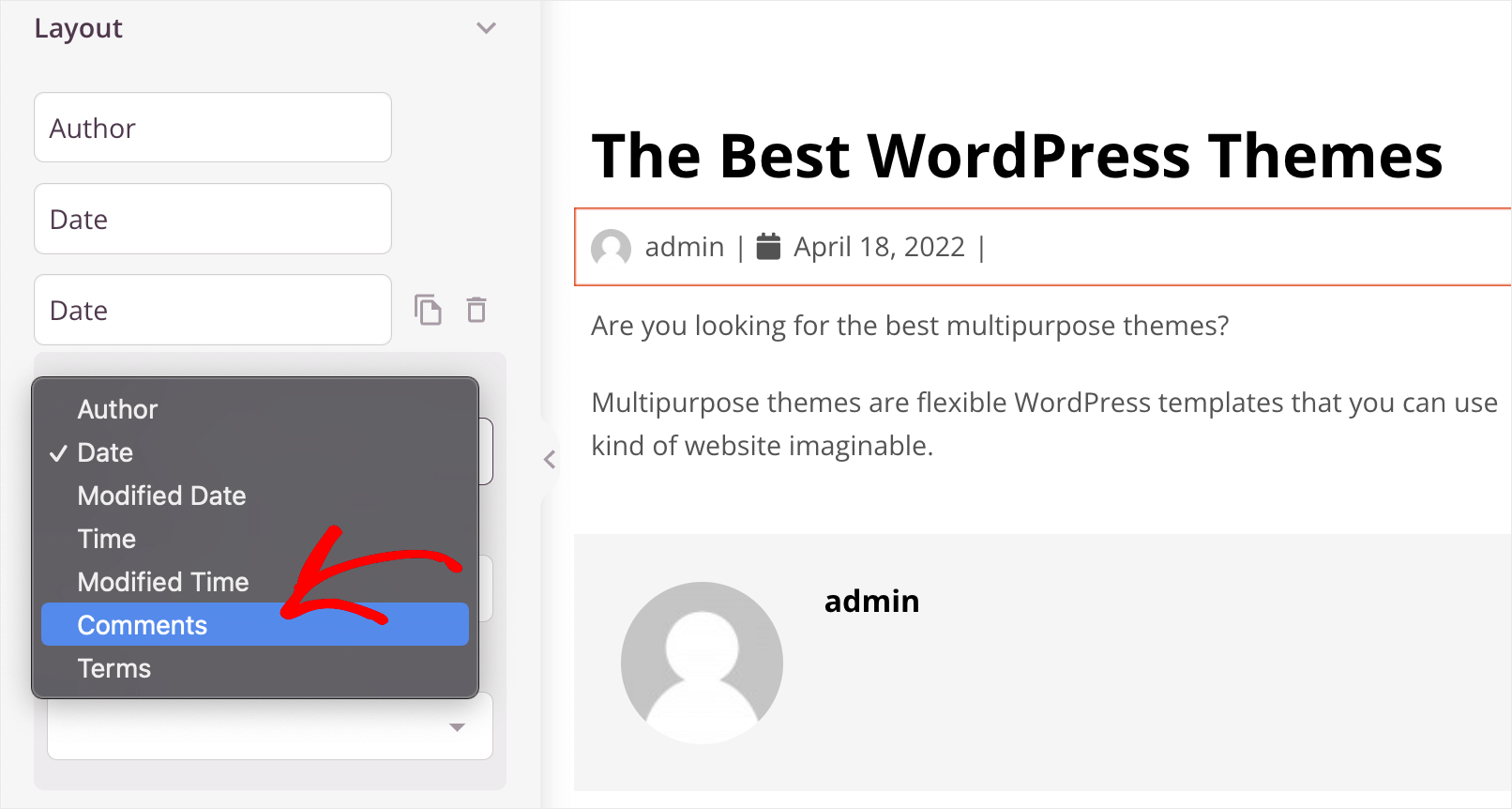Viewport: 1512px width, 809px height.
Task: Click the small admin avatar in post meta
Action: pyautogui.click(x=612, y=248)
